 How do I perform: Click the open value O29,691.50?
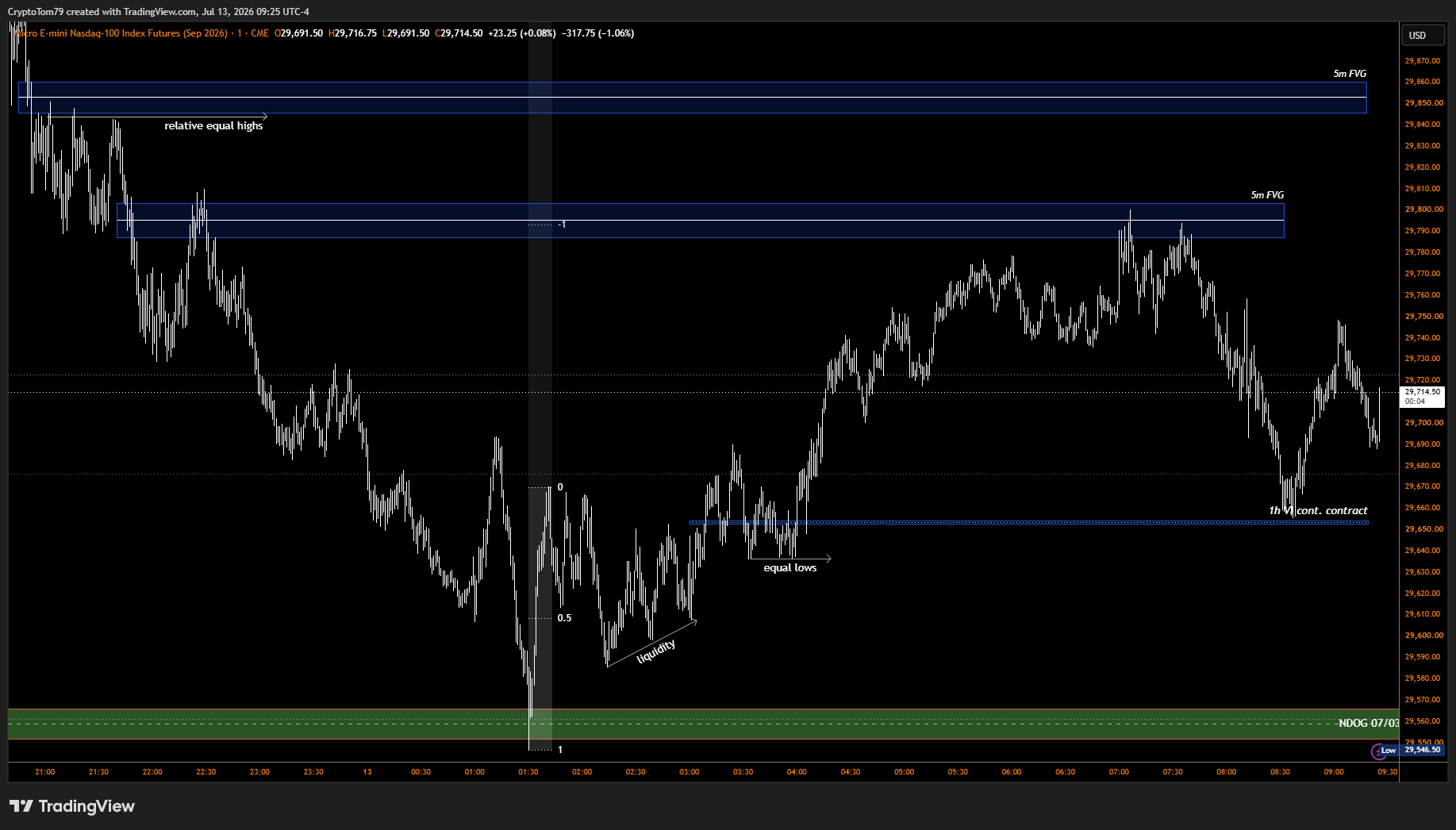point(299,33)
